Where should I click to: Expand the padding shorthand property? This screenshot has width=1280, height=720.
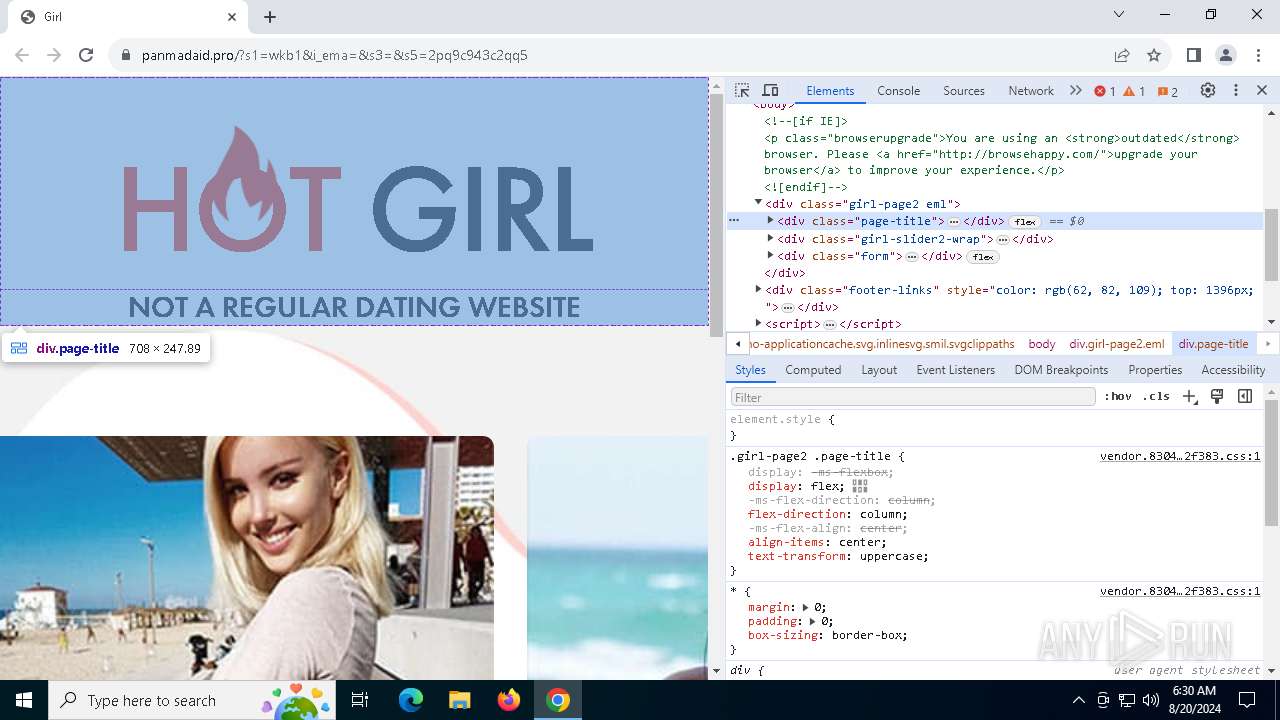[x=812, y=621]
